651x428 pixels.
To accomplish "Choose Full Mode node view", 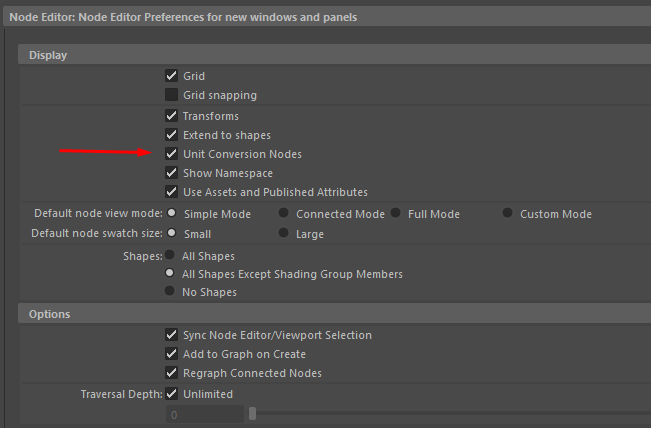I will click(396, 213).
